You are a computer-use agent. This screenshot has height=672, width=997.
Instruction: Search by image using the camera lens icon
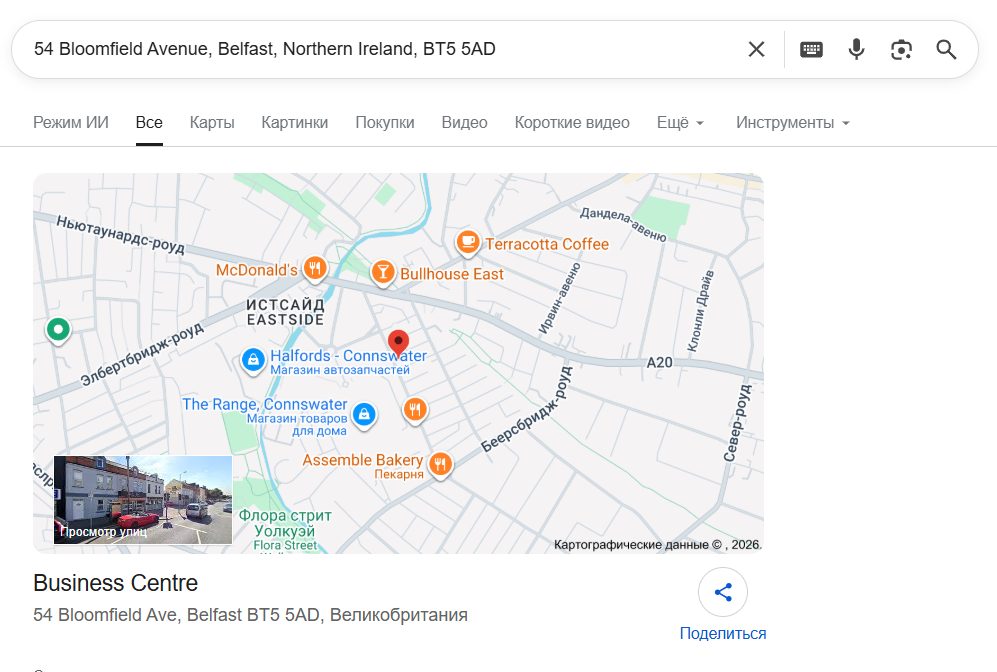coord(902,49)
